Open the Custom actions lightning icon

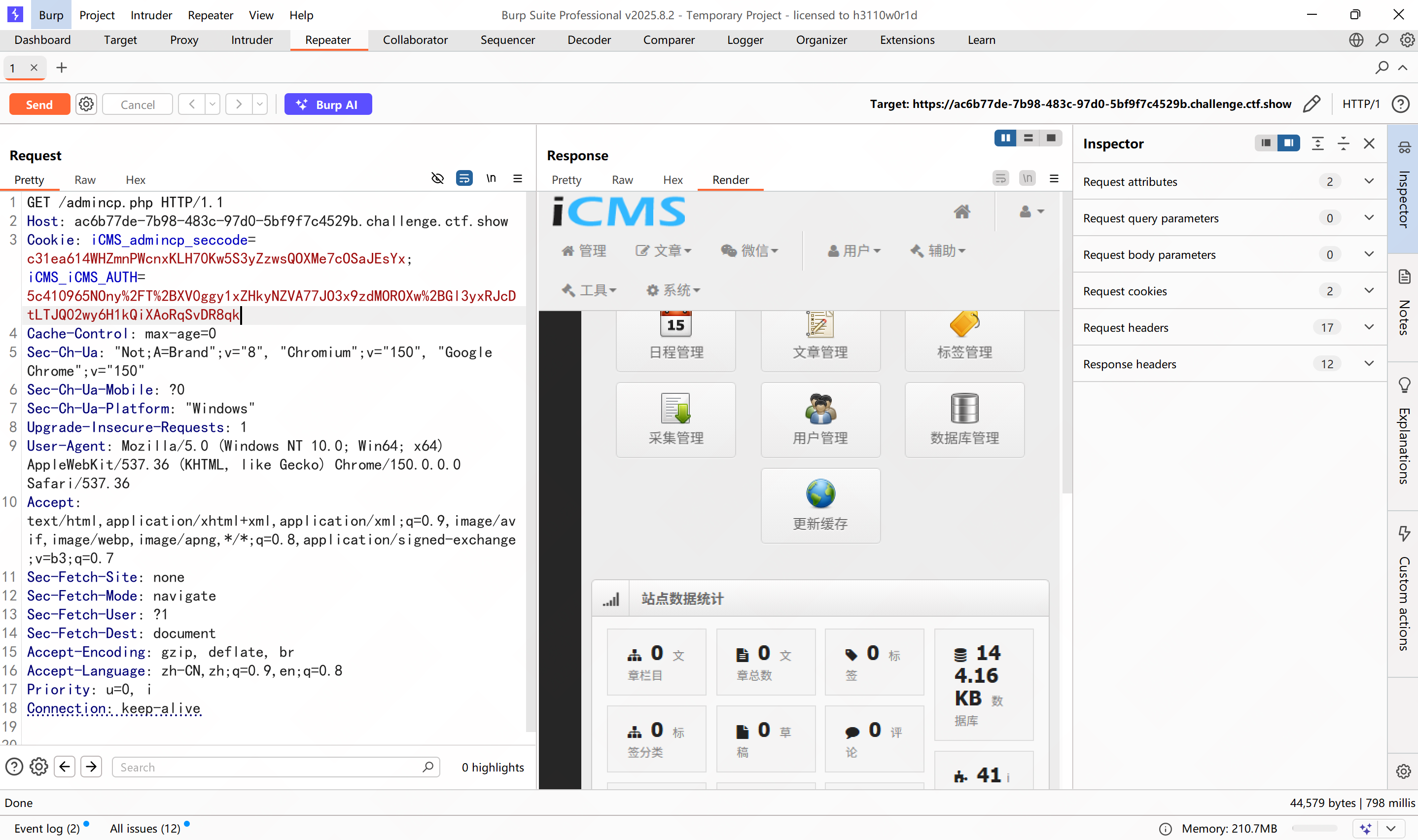click(1404, 534)
